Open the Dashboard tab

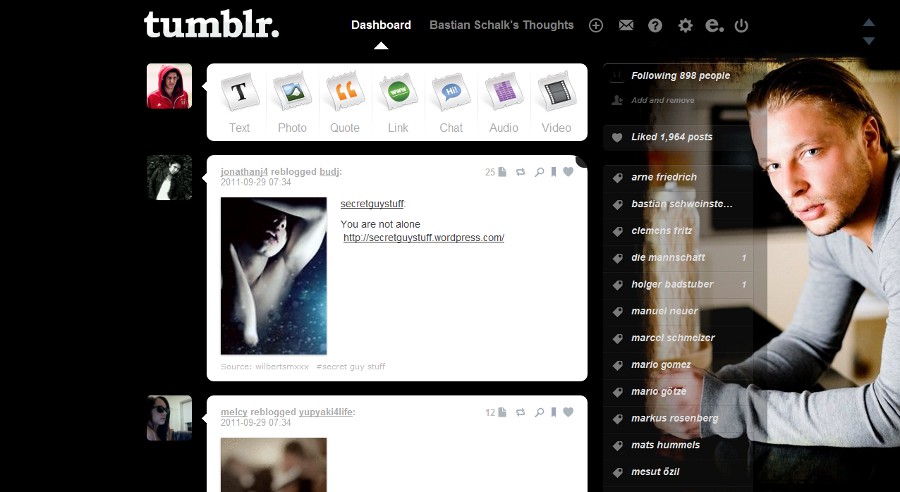381,25
